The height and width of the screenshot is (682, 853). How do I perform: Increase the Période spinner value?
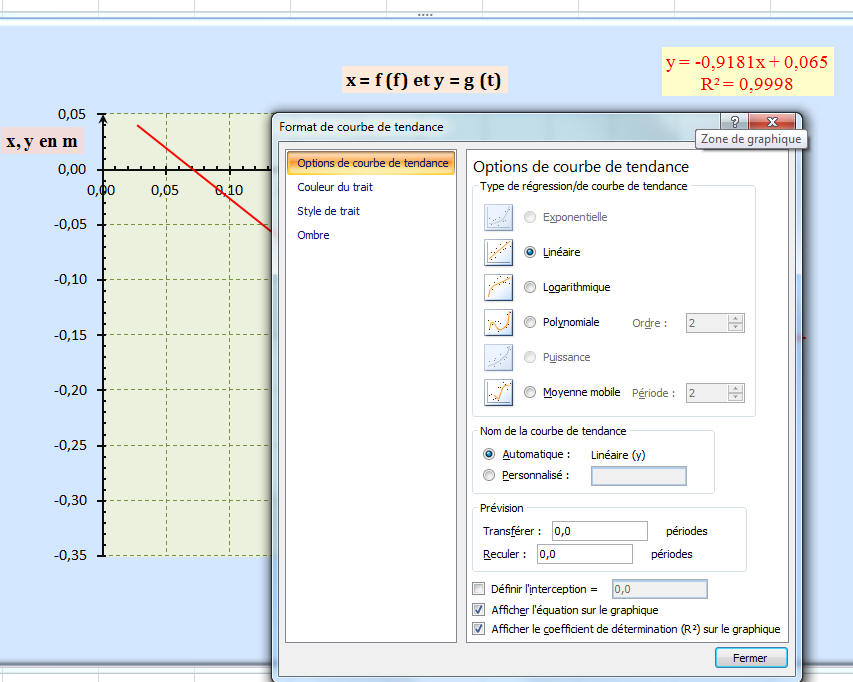[735, 388]
